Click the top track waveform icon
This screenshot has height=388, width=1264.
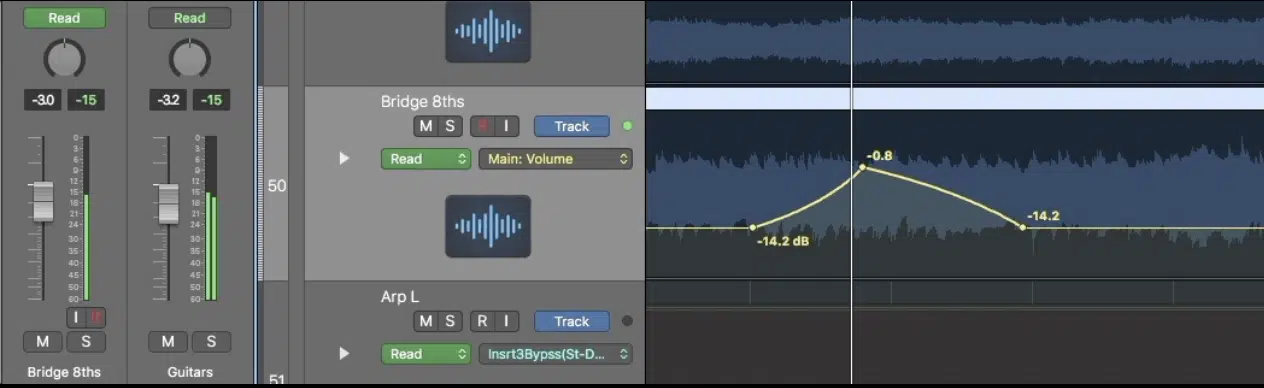488,31
